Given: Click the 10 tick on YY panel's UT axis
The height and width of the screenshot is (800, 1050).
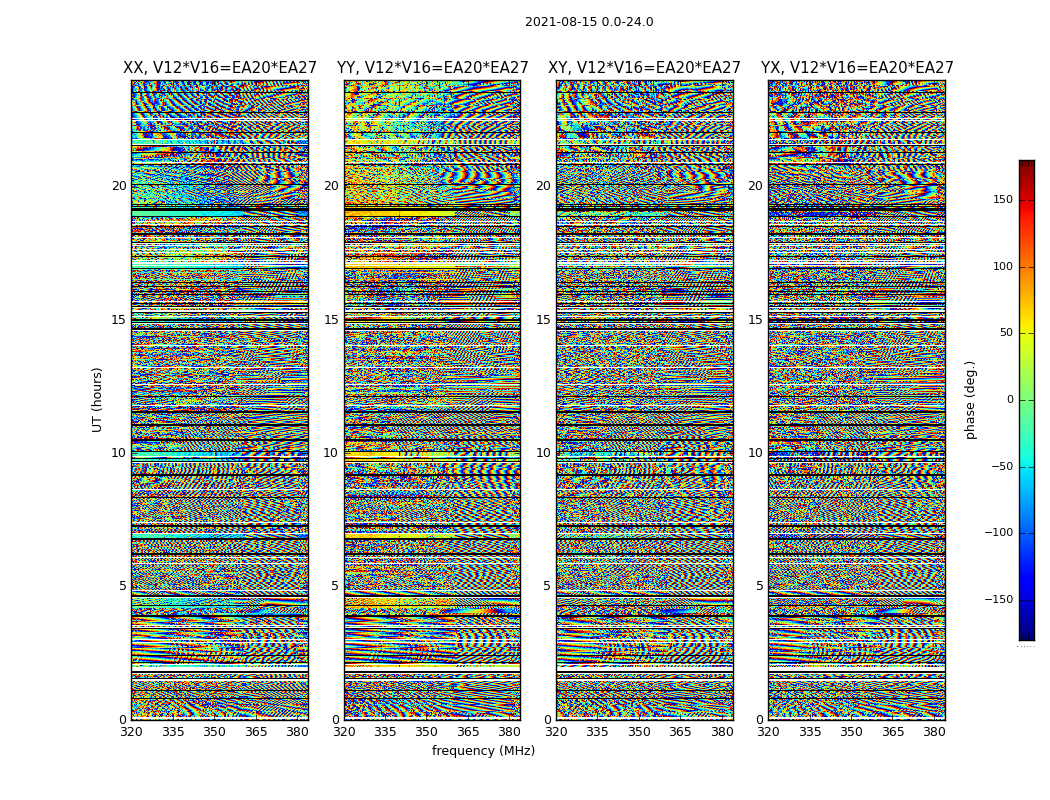Looking at the screenshot, I should 331,453.
